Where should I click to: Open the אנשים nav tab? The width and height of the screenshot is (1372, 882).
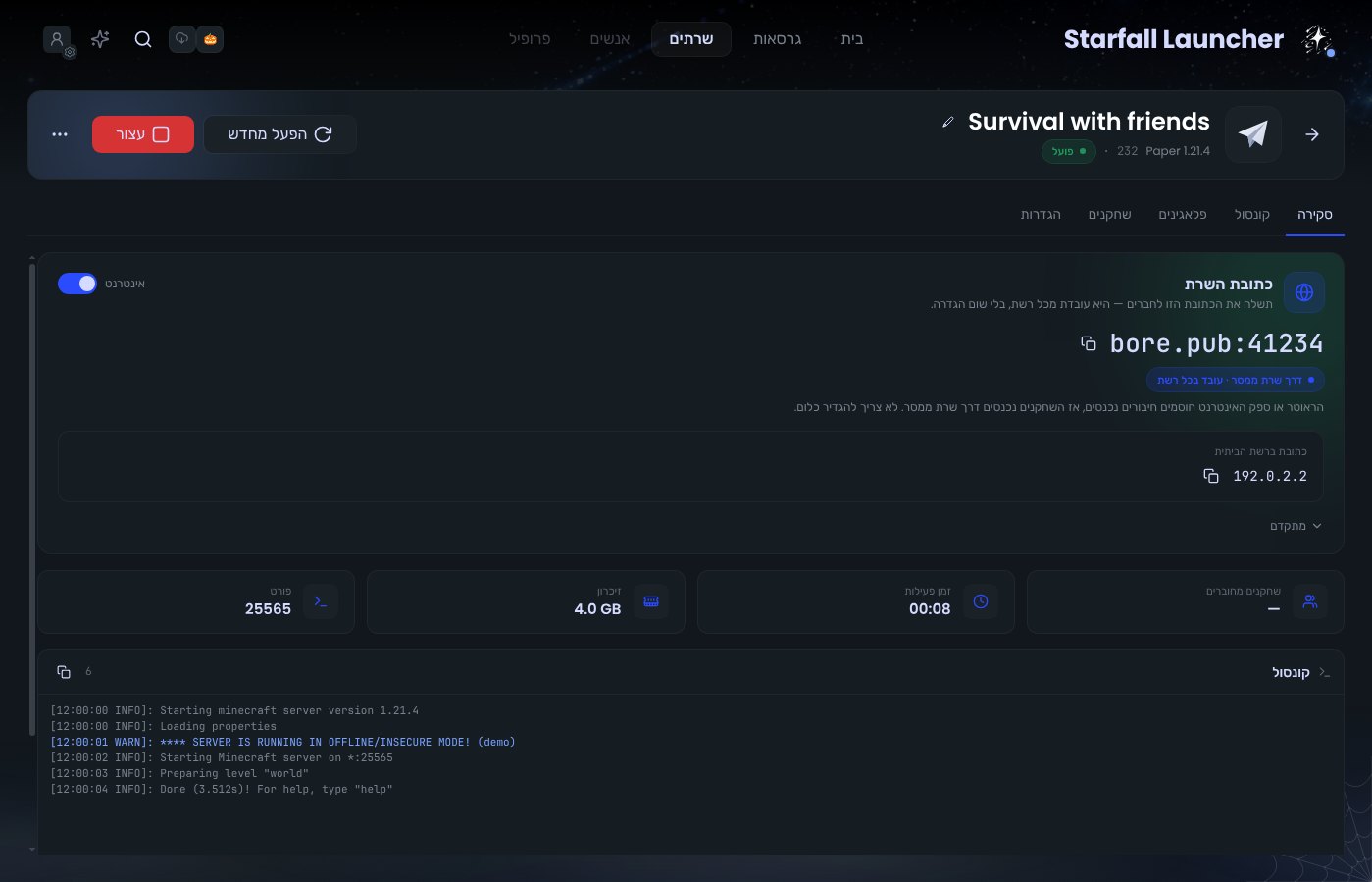[x=610, y=39]
